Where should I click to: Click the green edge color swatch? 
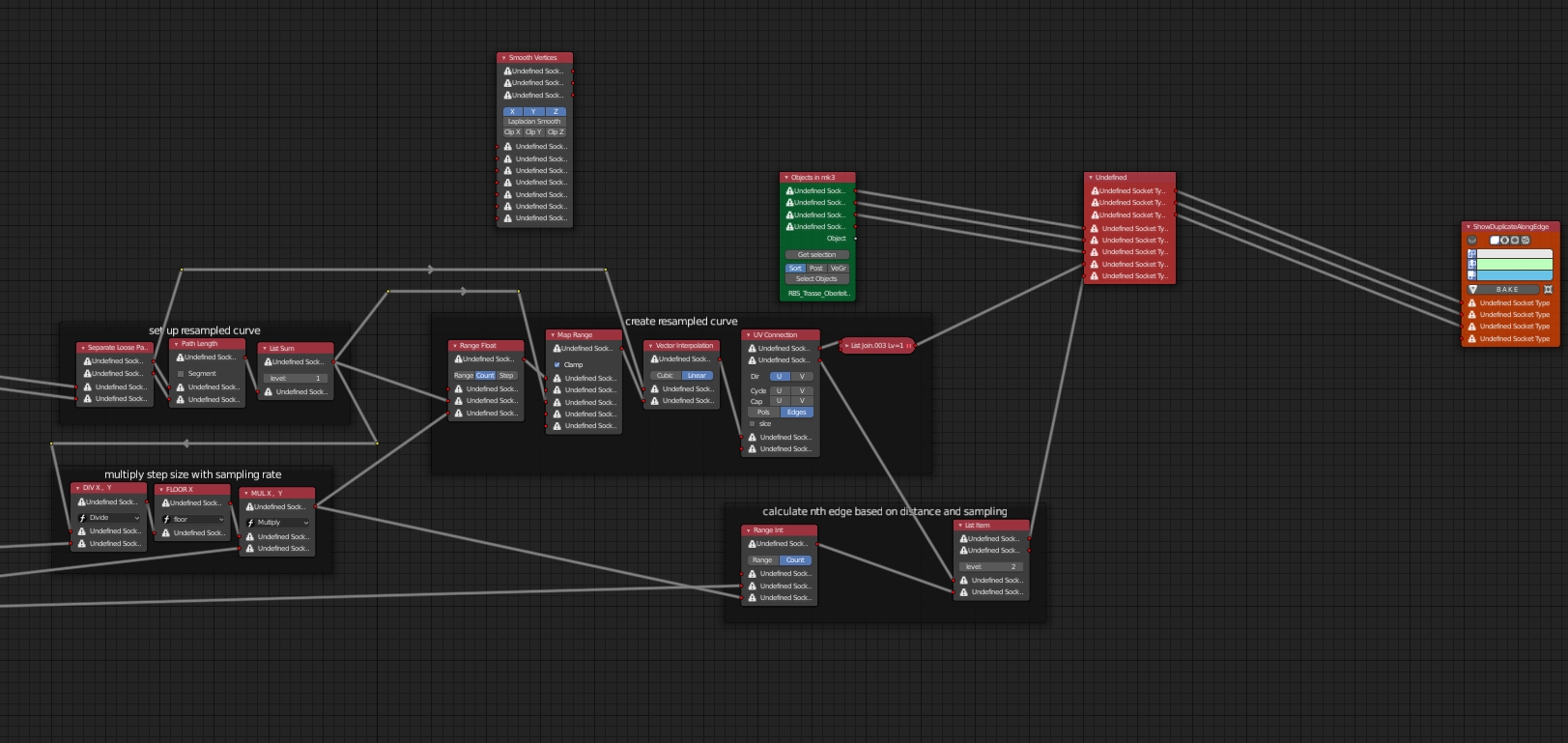point(1515,265)
